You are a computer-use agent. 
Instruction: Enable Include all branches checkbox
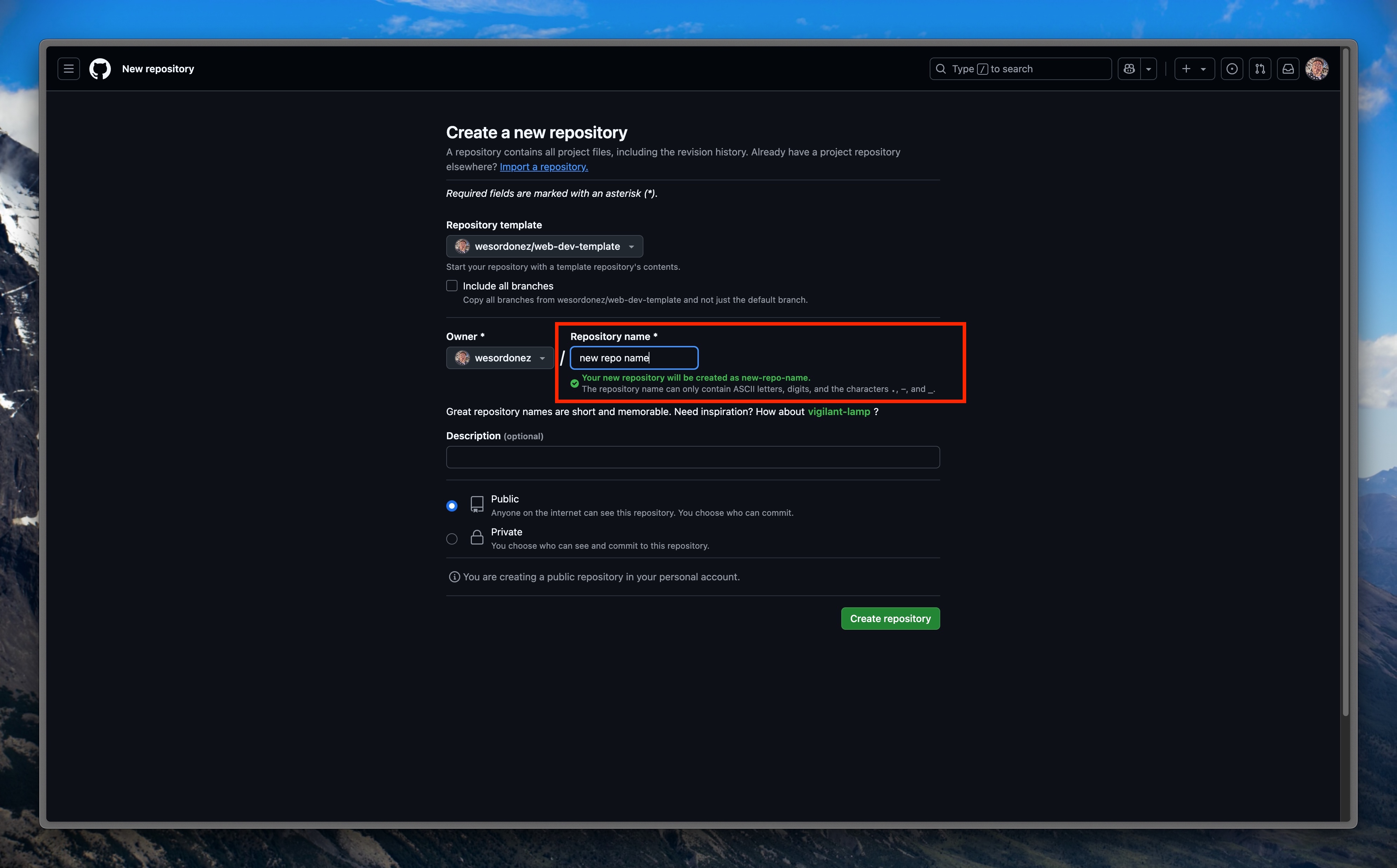click(x=452, y=286)
